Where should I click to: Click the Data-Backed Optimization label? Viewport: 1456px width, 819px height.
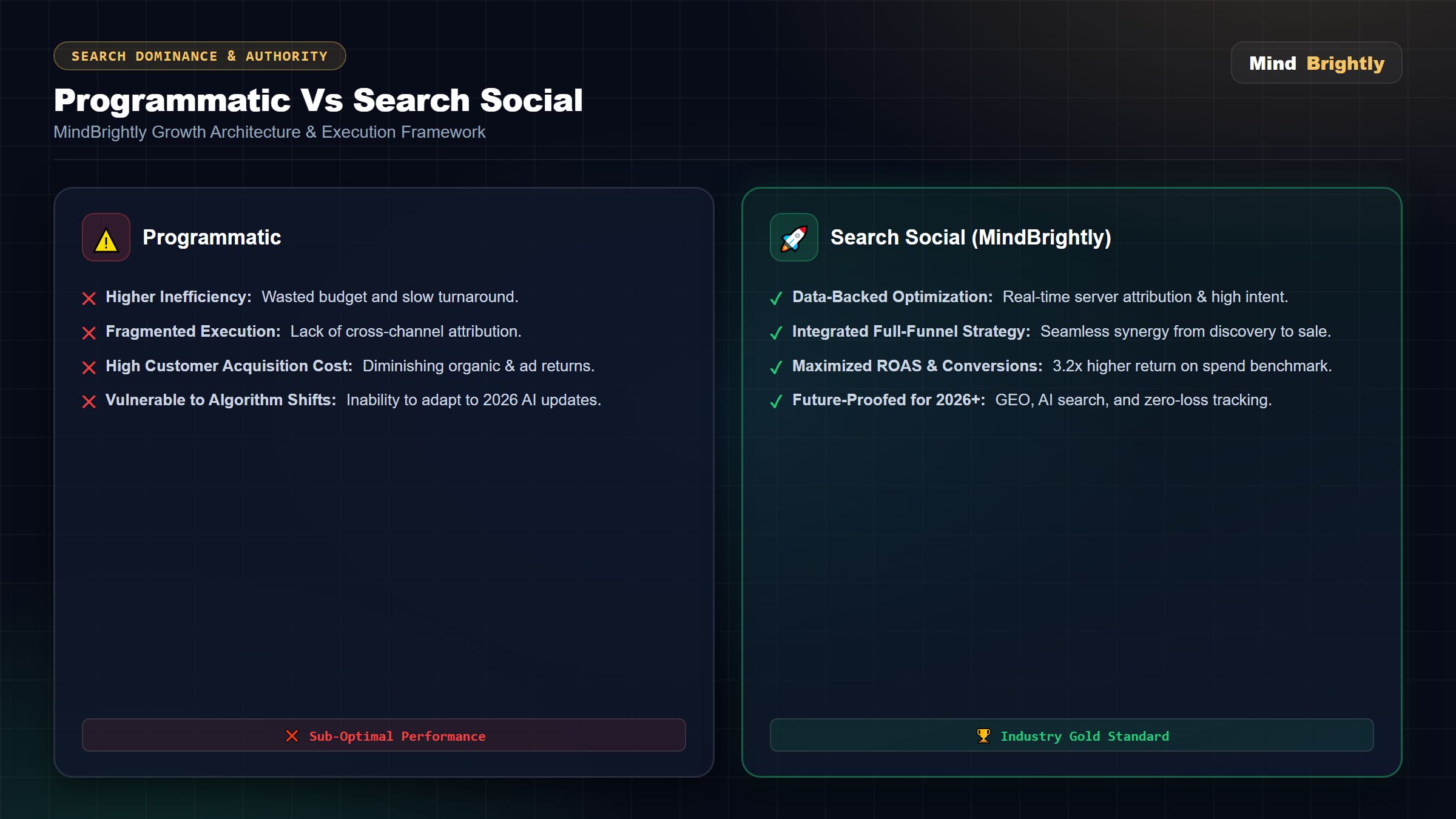892,297
